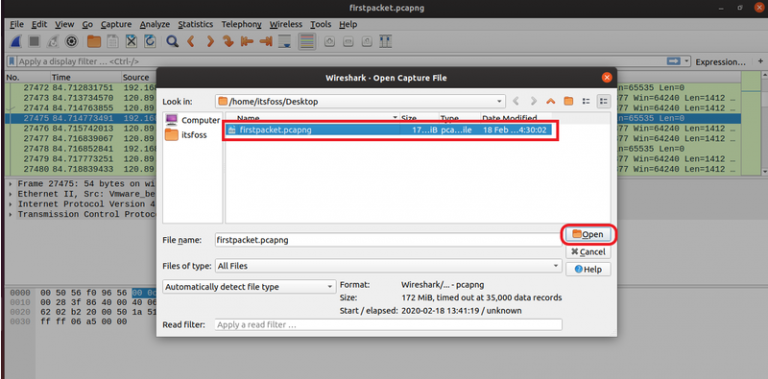Click the magnifier find packet icon
Image resolution: width=768 pixels, height=379 pixels.
coord(171,42)
